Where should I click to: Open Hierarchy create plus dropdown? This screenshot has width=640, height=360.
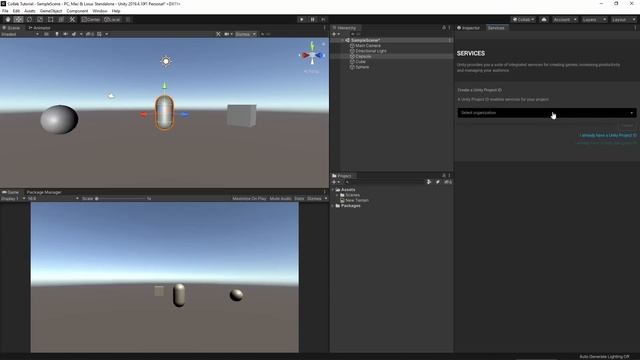[x=336, y=34]
